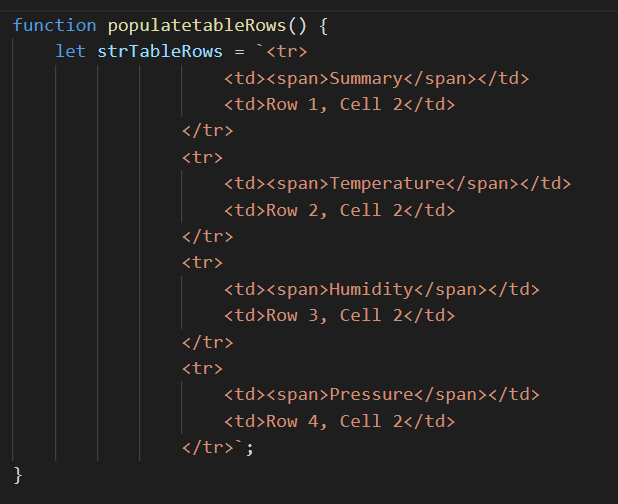Image resolution: width=618 pixels, height=504 pixels.
Task: Click the semicolon ending the template string
Action: (250, 448)
